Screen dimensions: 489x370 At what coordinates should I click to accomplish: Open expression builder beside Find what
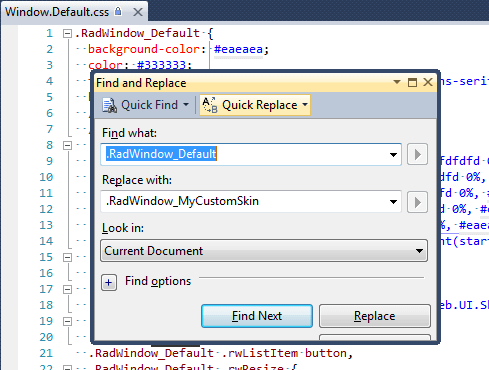point(417,154)
